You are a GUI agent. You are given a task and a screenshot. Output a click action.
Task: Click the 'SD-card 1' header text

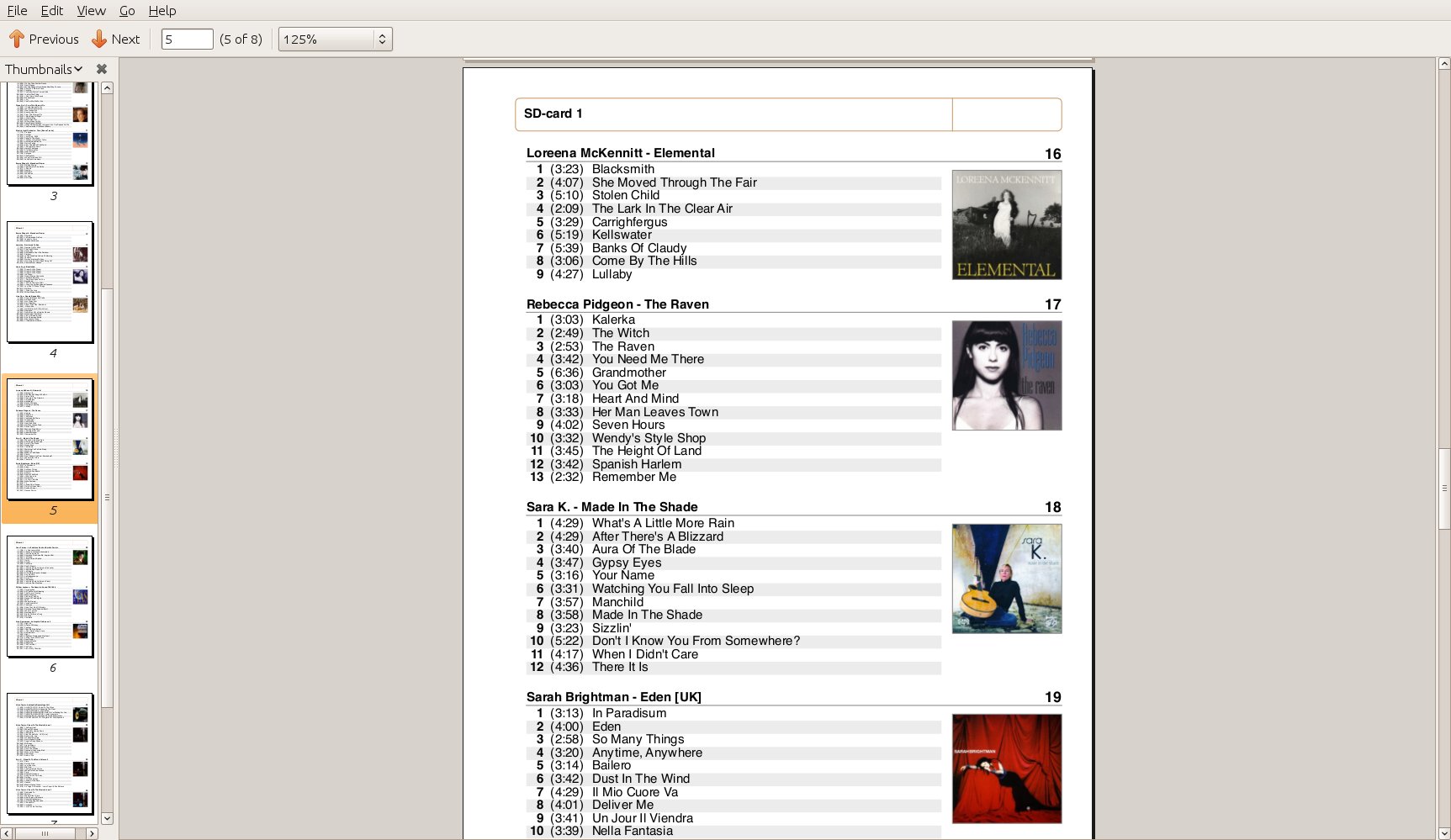pos(553,114)
